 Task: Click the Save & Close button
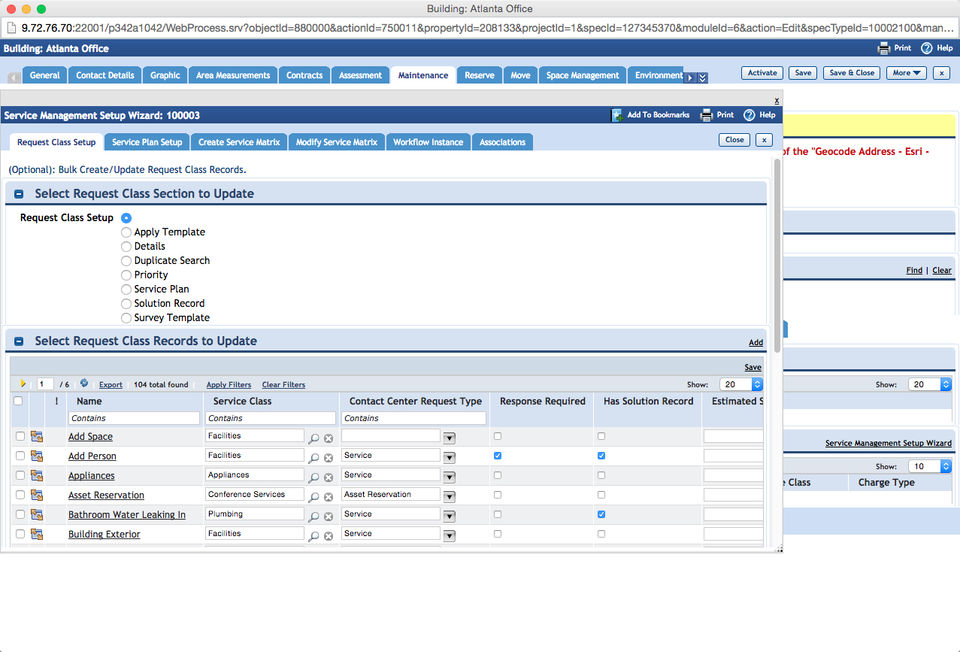tap(852, 73)
